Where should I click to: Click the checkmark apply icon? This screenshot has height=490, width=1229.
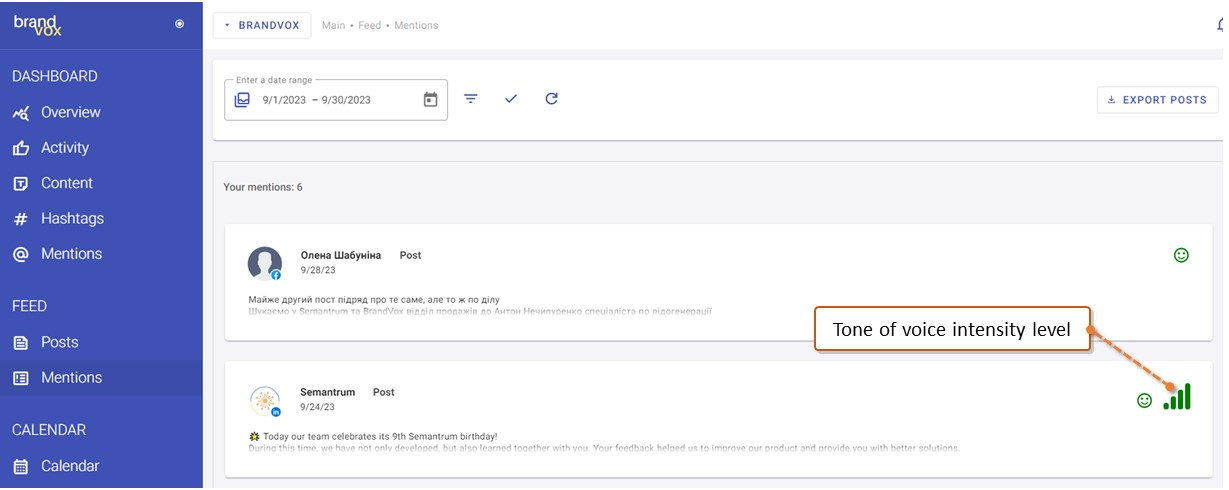click(511, 99)
